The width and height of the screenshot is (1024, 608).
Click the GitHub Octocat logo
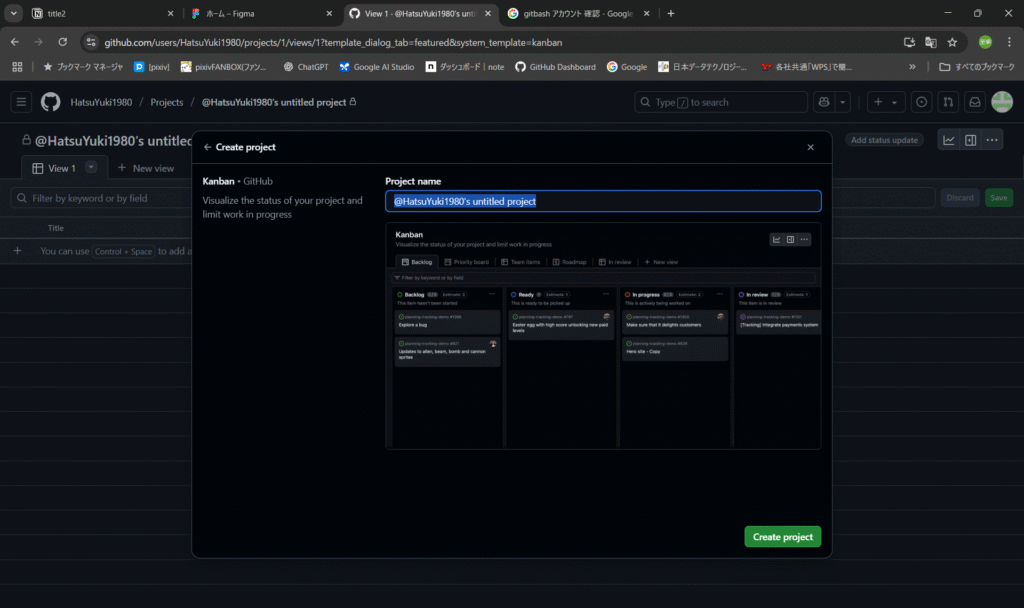click(50, 102)
